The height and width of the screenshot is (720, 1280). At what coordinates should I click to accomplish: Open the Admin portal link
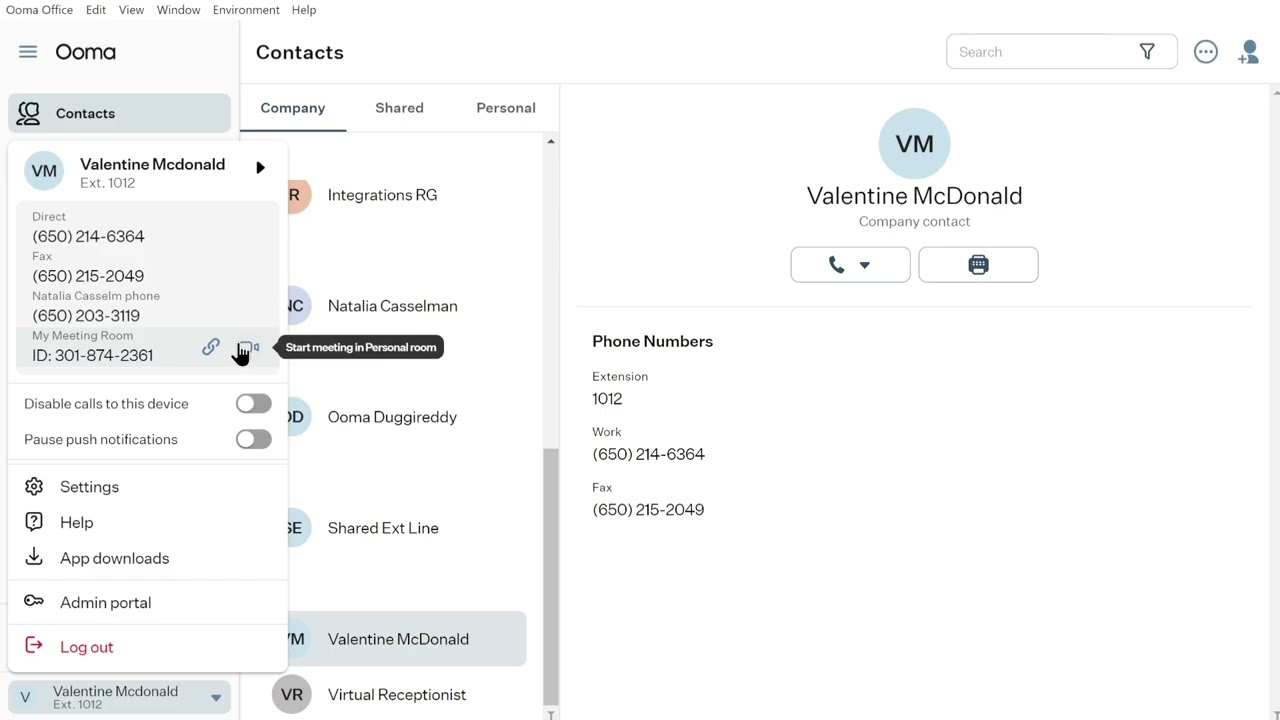105,602
